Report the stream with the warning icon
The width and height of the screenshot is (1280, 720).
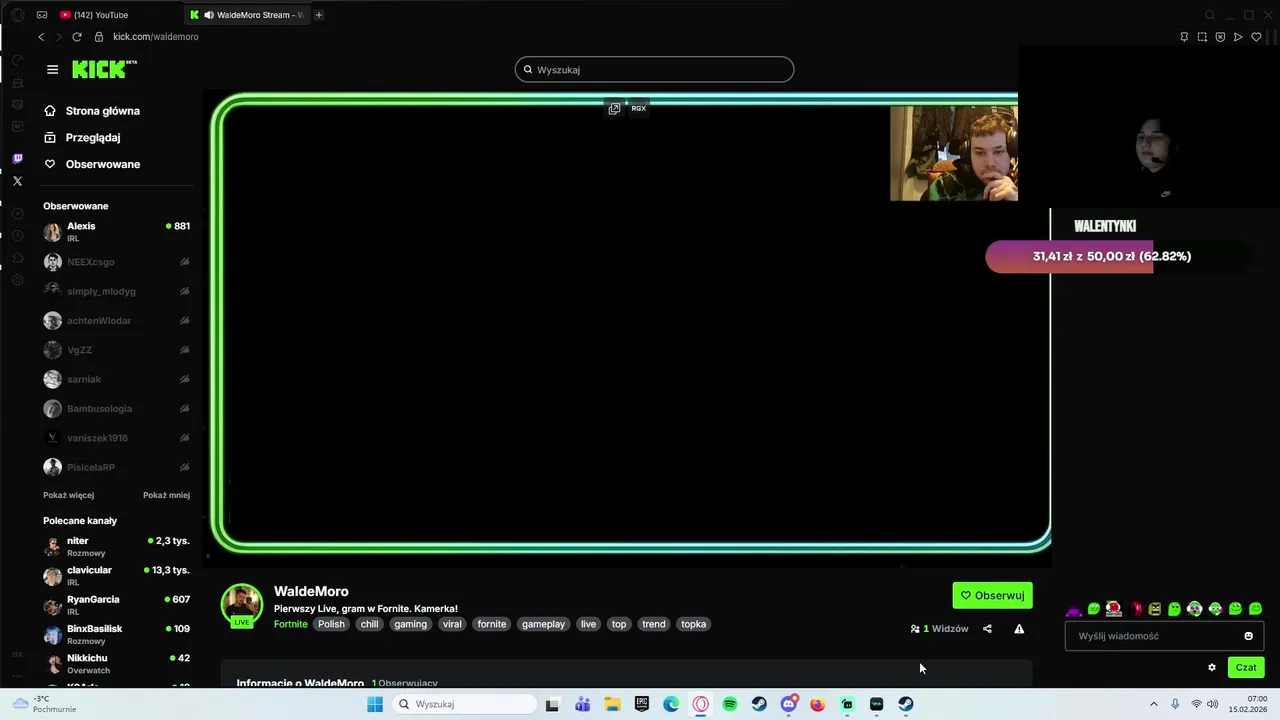click(1019, 629)
